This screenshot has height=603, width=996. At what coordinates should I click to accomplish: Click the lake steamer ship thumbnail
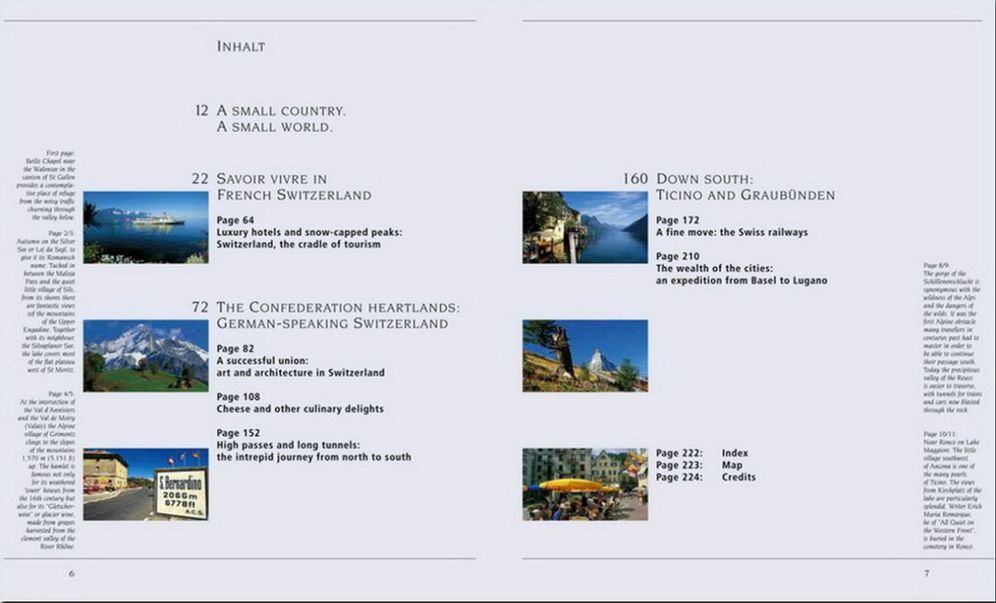[x=145, y=227]
